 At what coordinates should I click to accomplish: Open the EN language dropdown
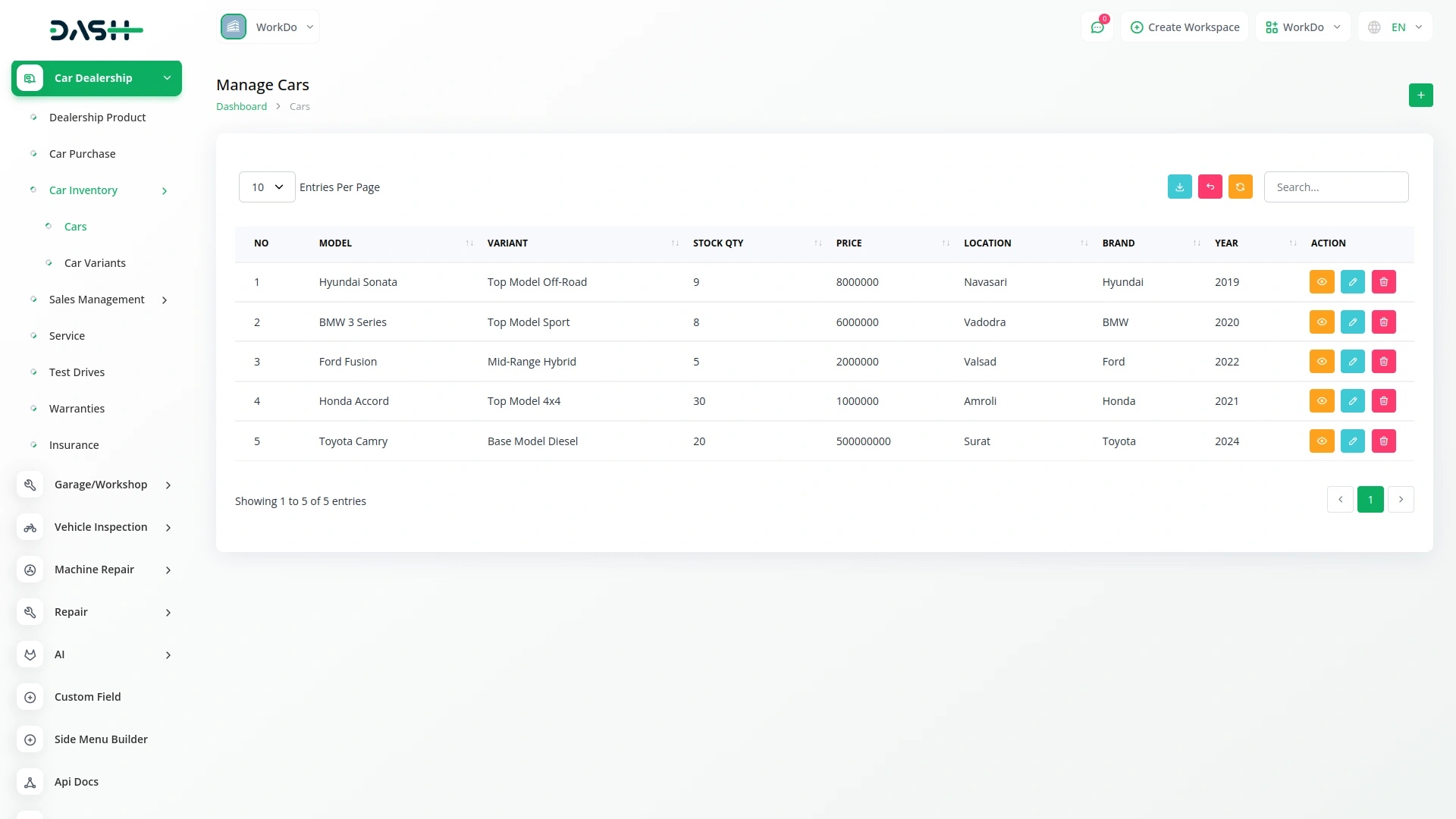point(1395,27)
